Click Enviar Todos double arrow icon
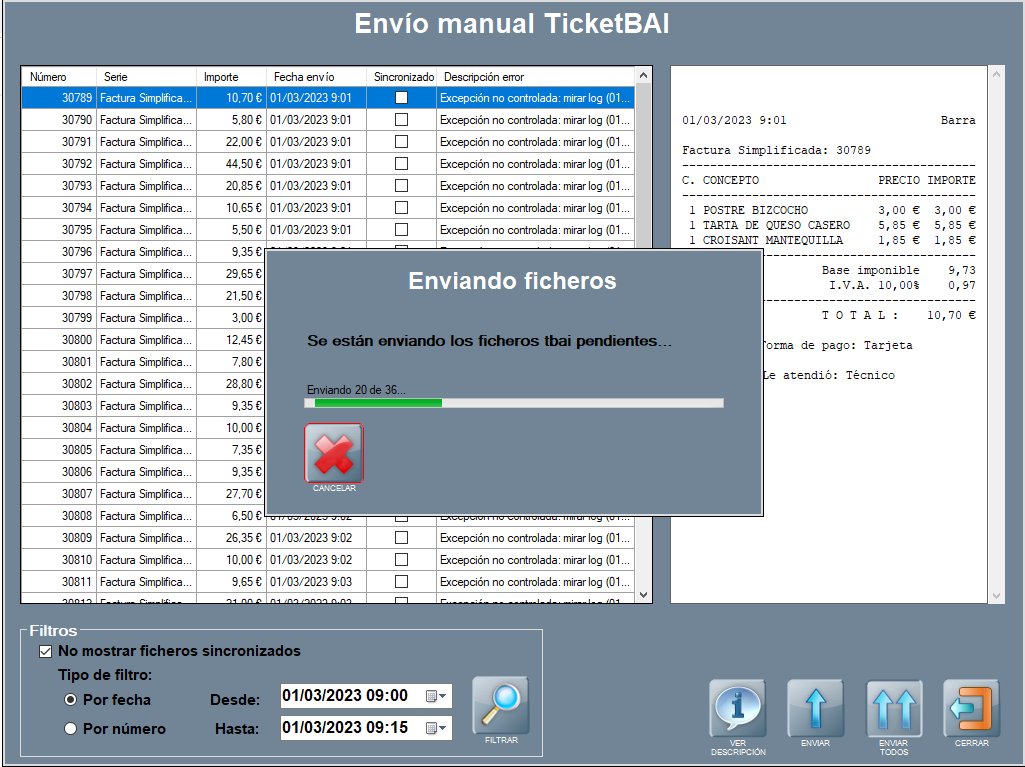 click(893, 708)
